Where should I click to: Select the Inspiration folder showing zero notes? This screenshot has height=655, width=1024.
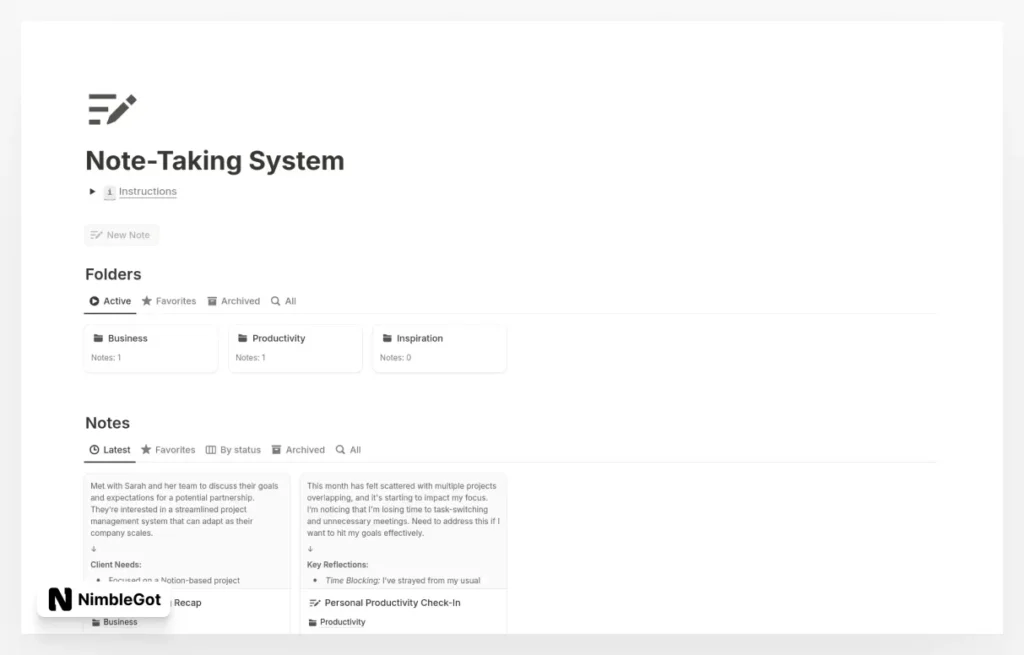(x=438, y=347)
